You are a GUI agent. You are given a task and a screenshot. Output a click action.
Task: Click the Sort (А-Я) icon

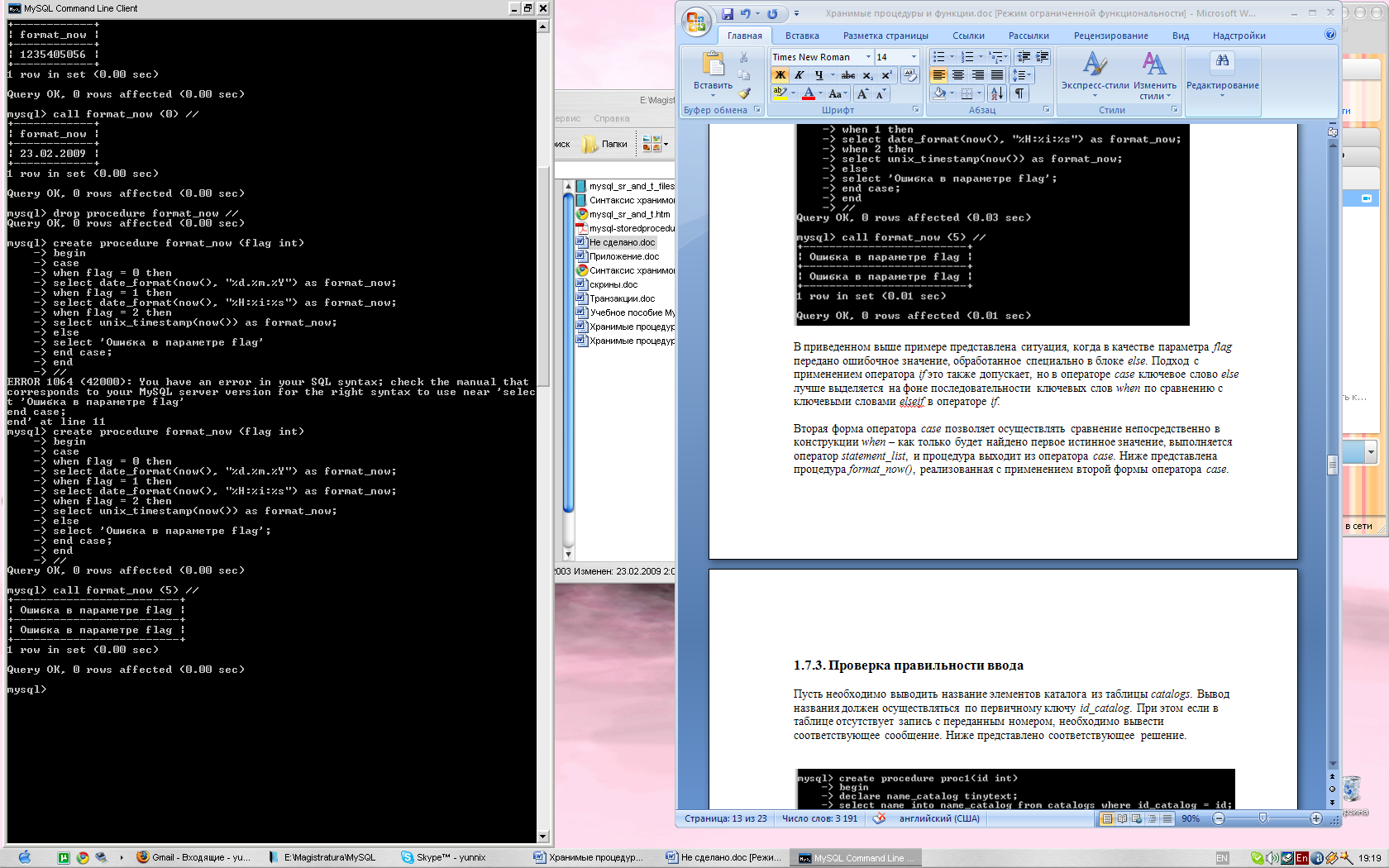996,93
